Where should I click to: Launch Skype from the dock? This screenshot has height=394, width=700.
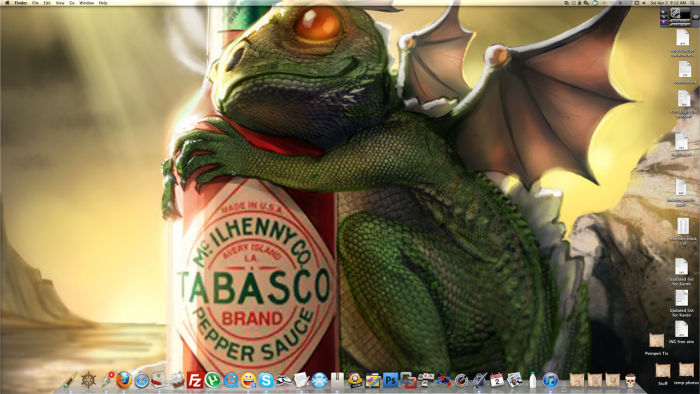point(266,381)
